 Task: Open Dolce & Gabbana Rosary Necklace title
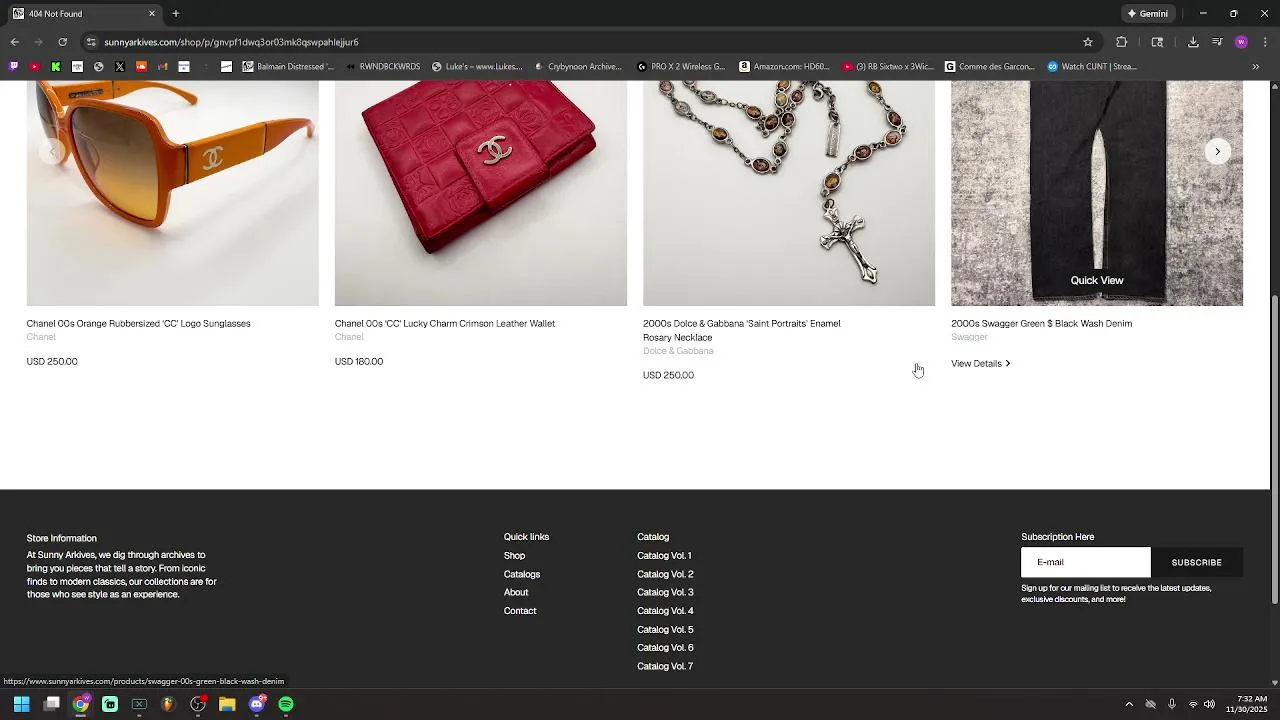pyautogui.click(x=742, y=330)
